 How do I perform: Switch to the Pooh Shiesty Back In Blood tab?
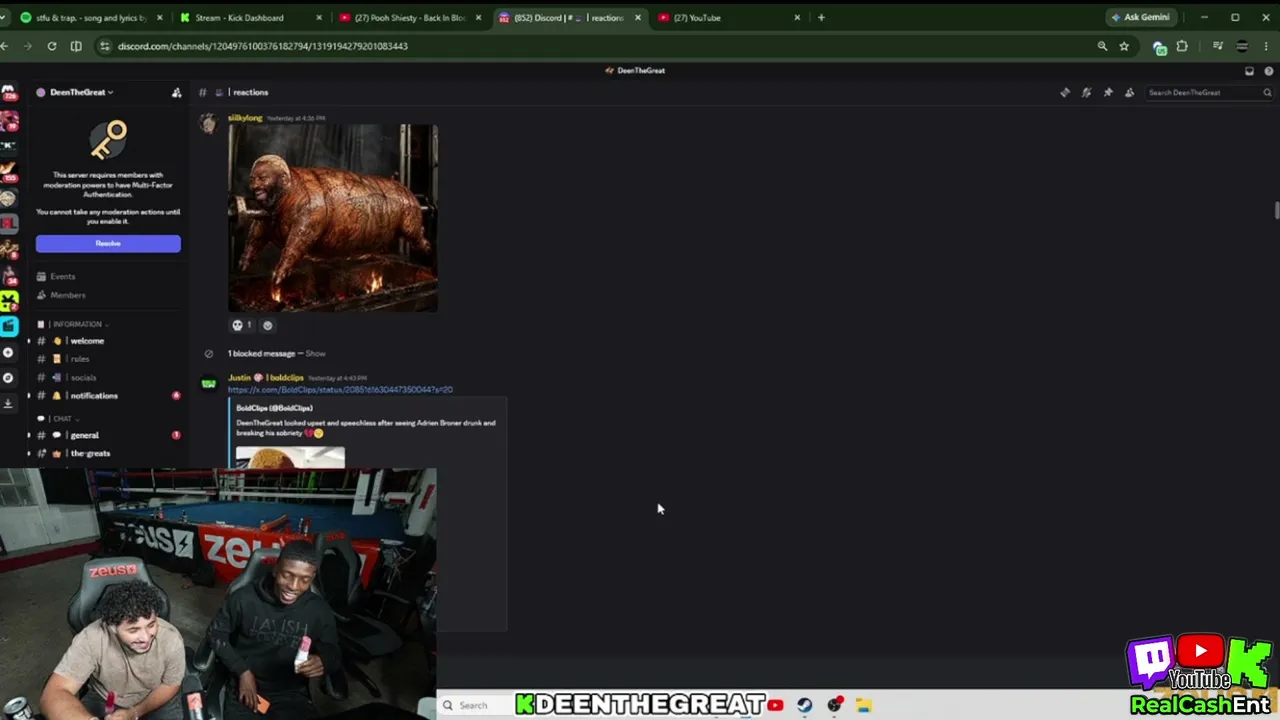(408, 17)
